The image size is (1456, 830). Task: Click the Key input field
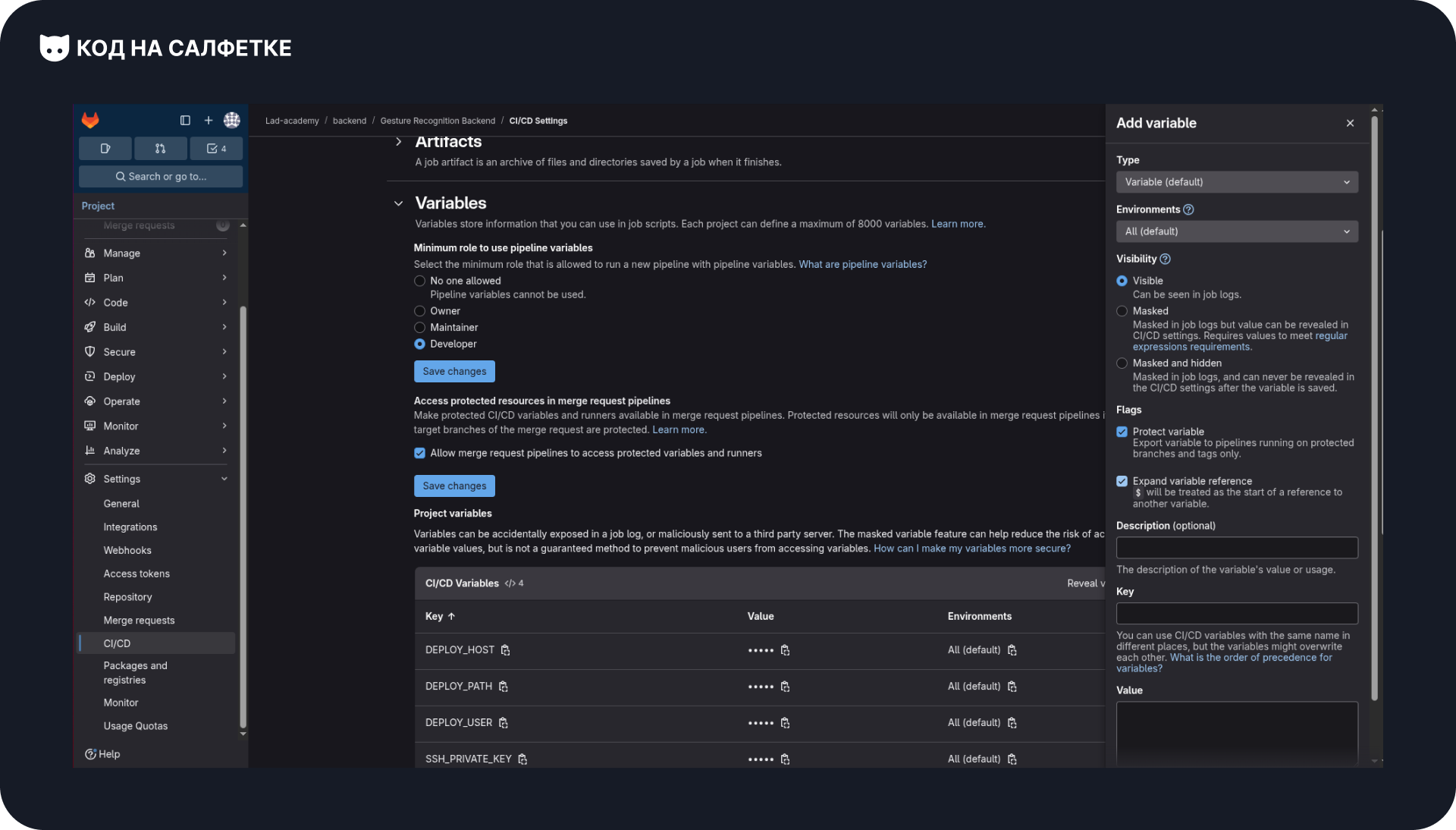click(x=1236, y=614)
